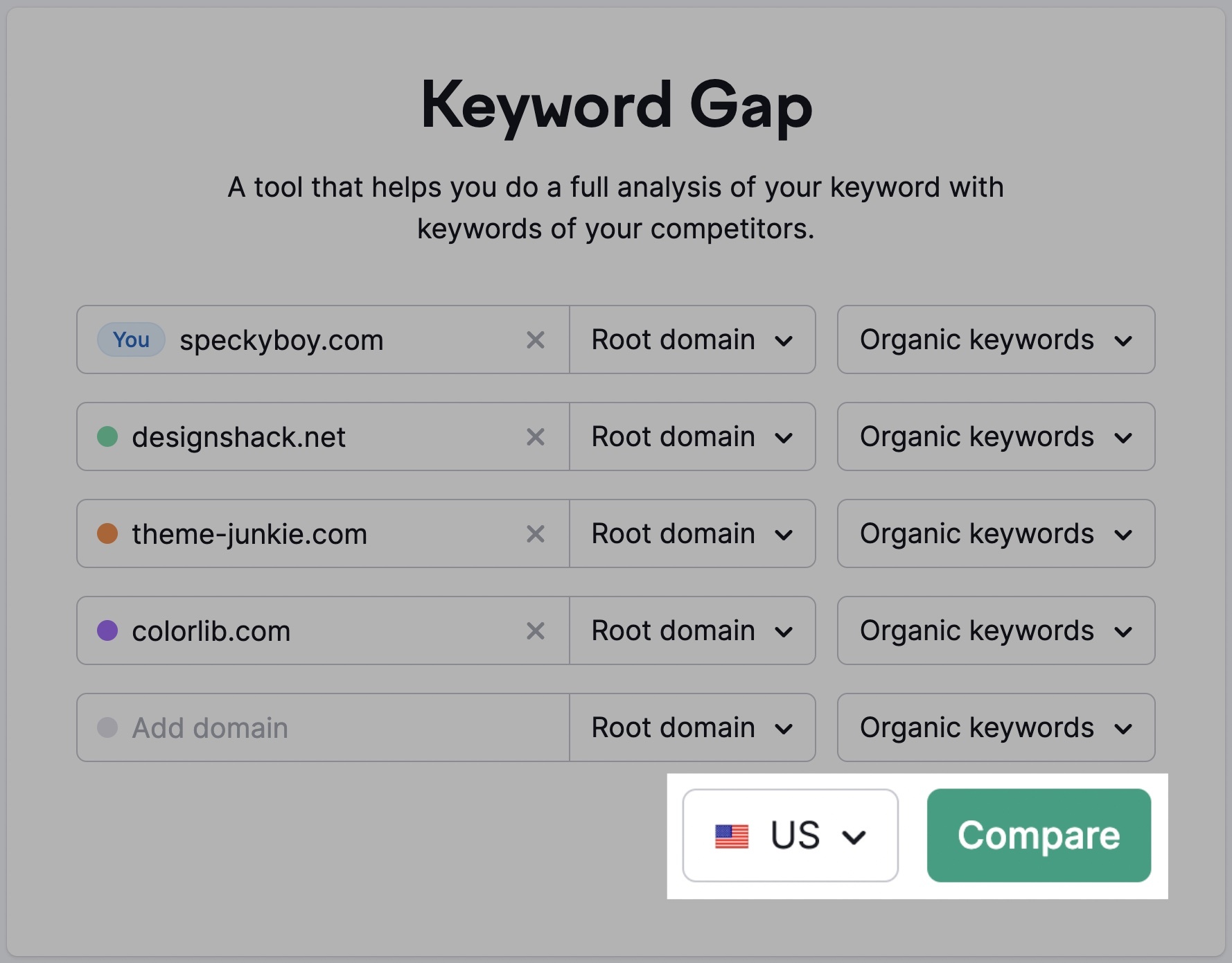
Task: Click the chevron on the US country selector
Action: pos(854,836)
